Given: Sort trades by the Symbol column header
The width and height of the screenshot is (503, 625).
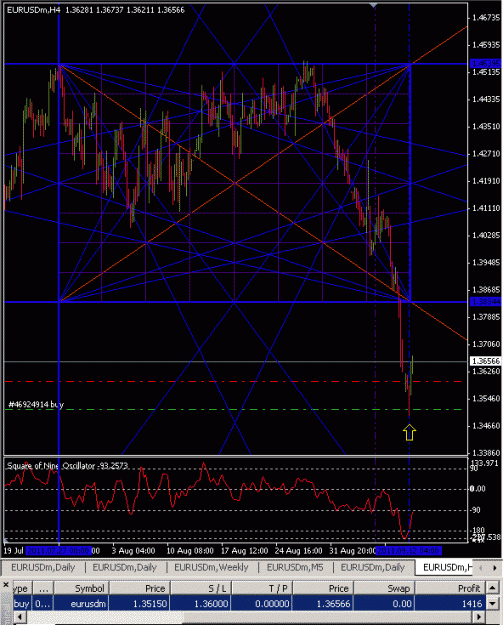Looking at the screenshot, I should 81,588.
